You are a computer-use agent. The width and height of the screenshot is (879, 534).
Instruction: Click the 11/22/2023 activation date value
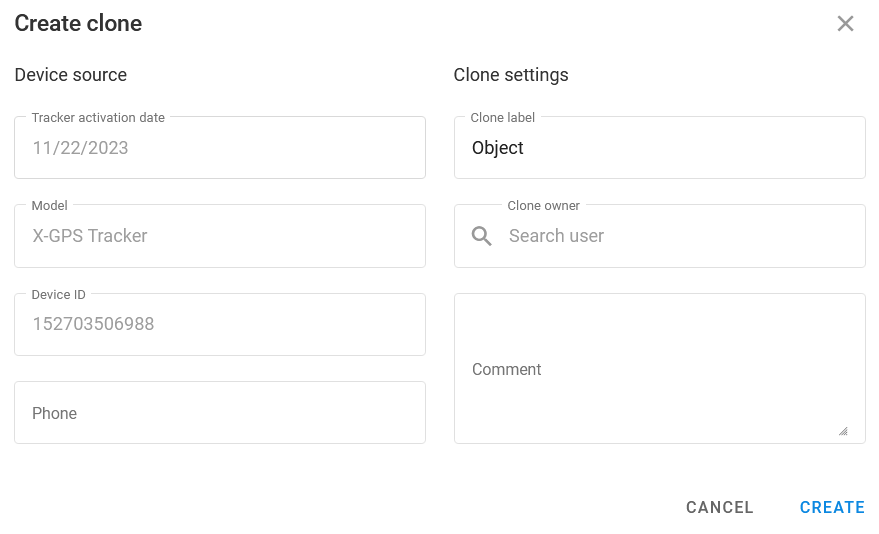tap(81, 148)
